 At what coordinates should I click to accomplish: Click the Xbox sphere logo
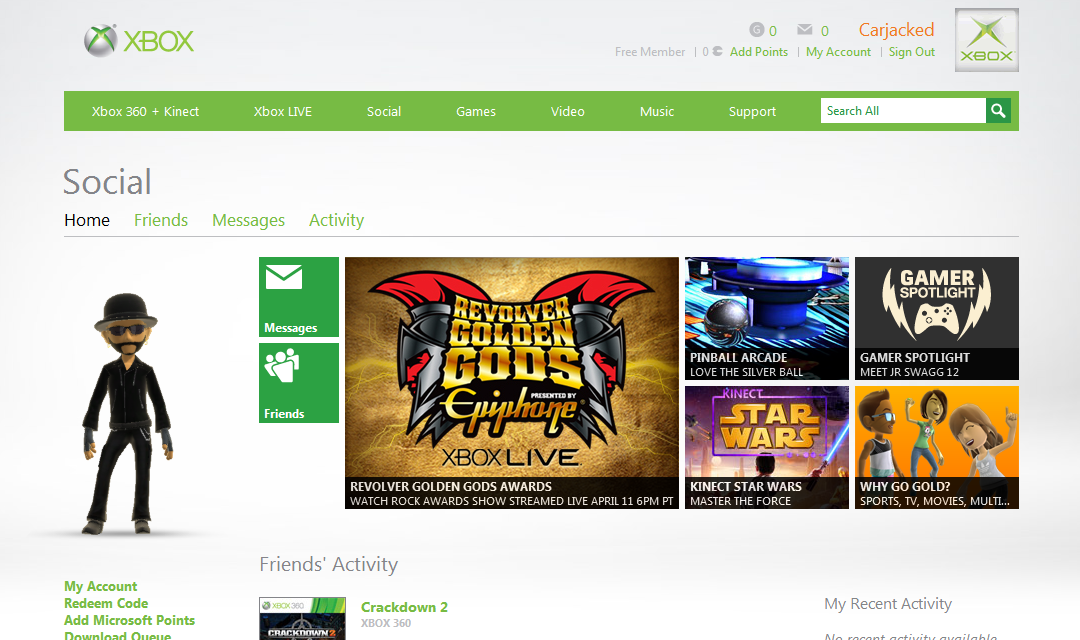101,41
